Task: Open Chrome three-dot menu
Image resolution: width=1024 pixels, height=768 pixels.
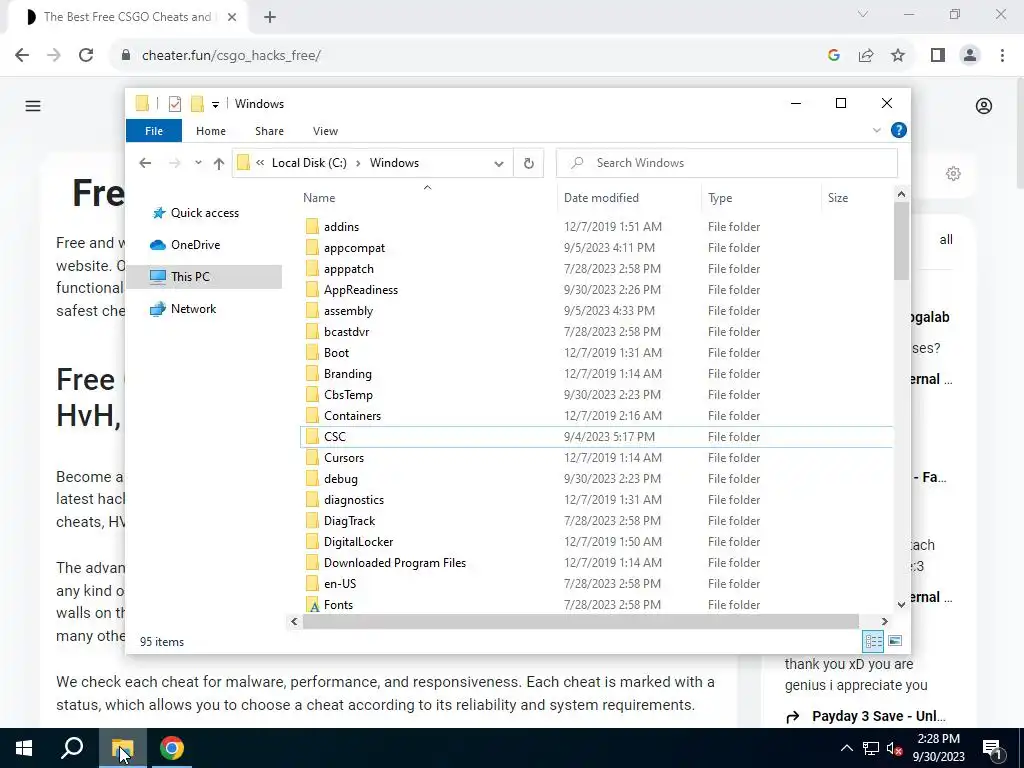Action: 1002,56
